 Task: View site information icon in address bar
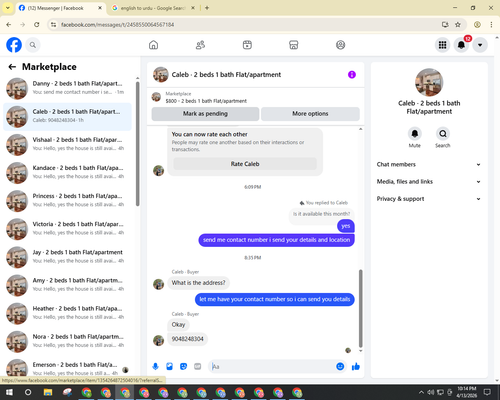point(53,25)
